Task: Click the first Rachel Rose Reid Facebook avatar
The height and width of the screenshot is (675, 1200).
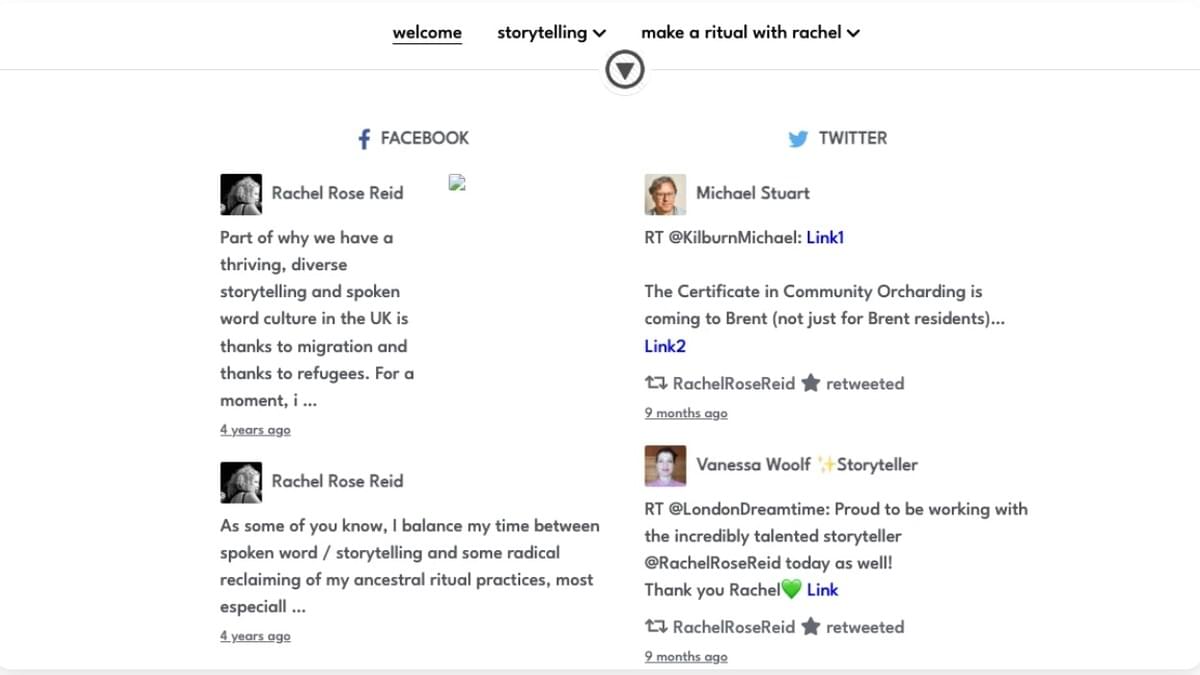Action: 241,194
